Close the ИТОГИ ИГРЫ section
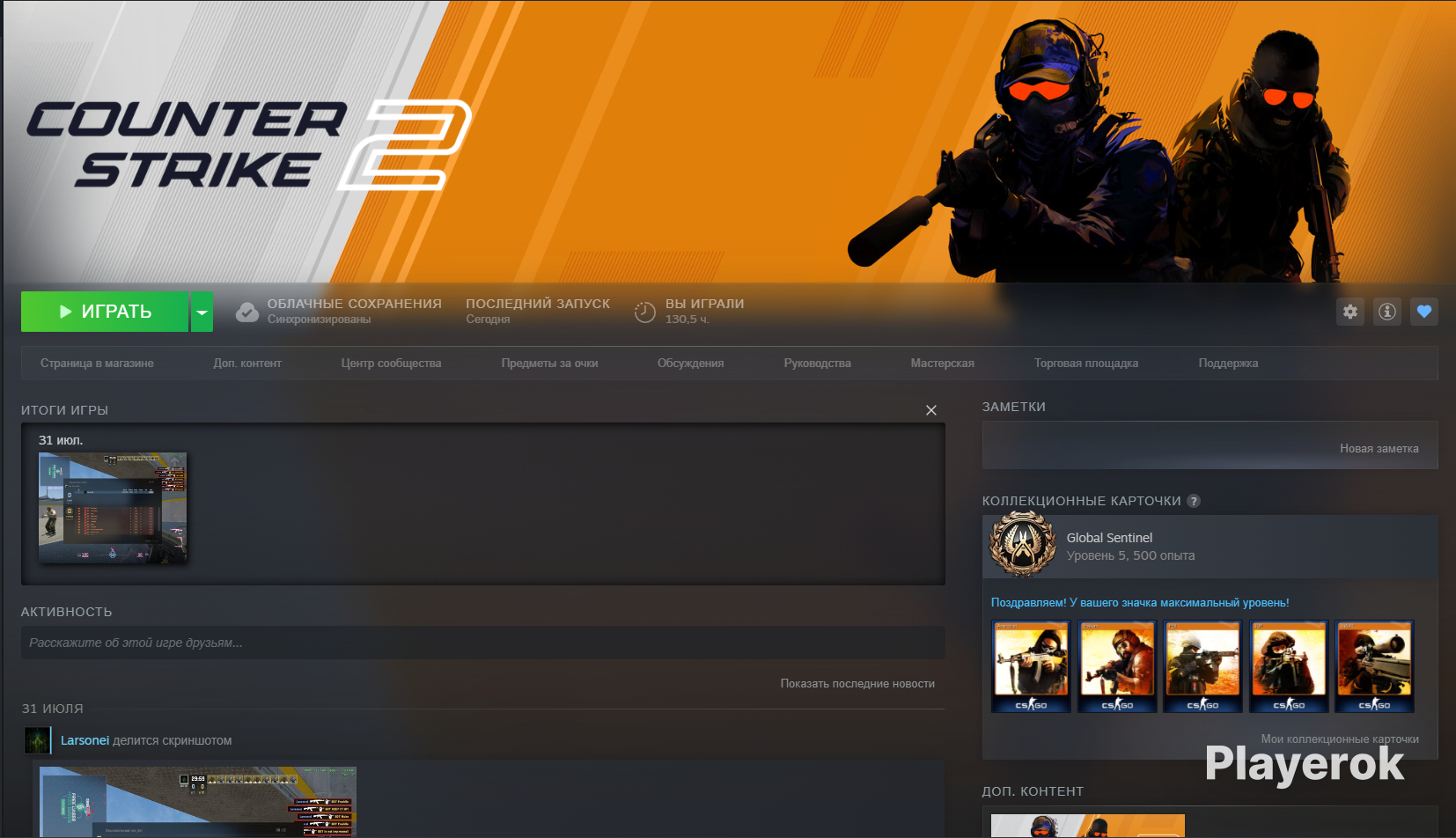Screen dimensions: 1456x838 [931, 410]
